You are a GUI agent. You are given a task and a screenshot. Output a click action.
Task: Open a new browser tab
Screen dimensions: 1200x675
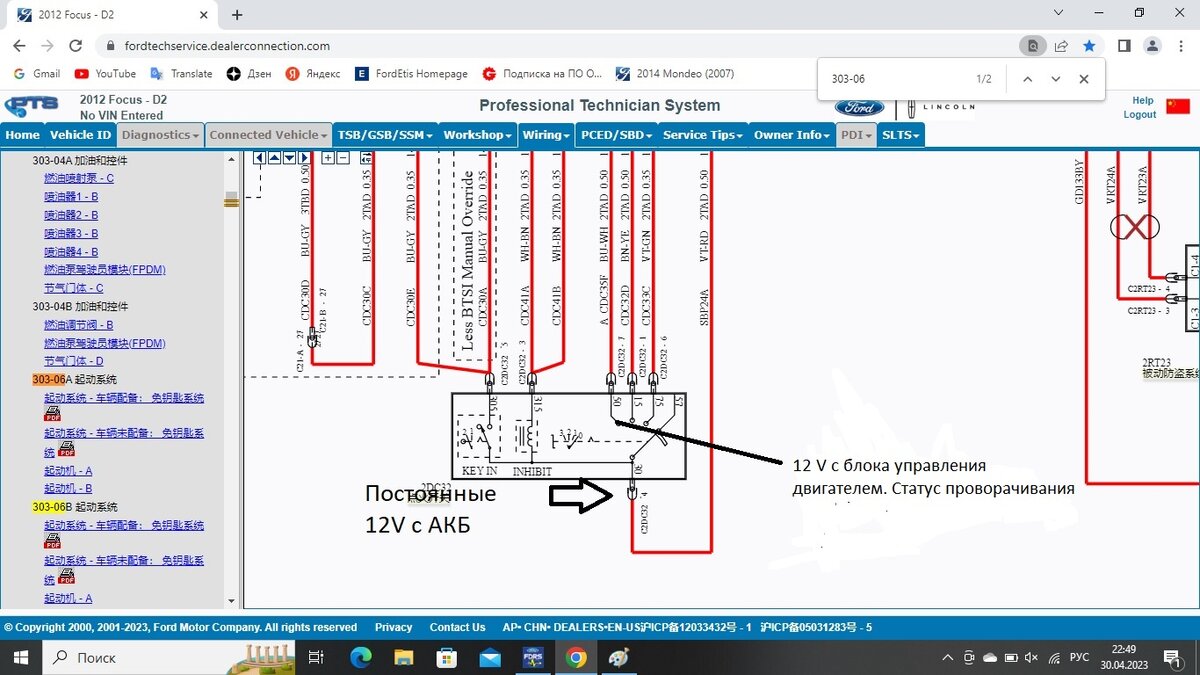[x=237, y=15]
